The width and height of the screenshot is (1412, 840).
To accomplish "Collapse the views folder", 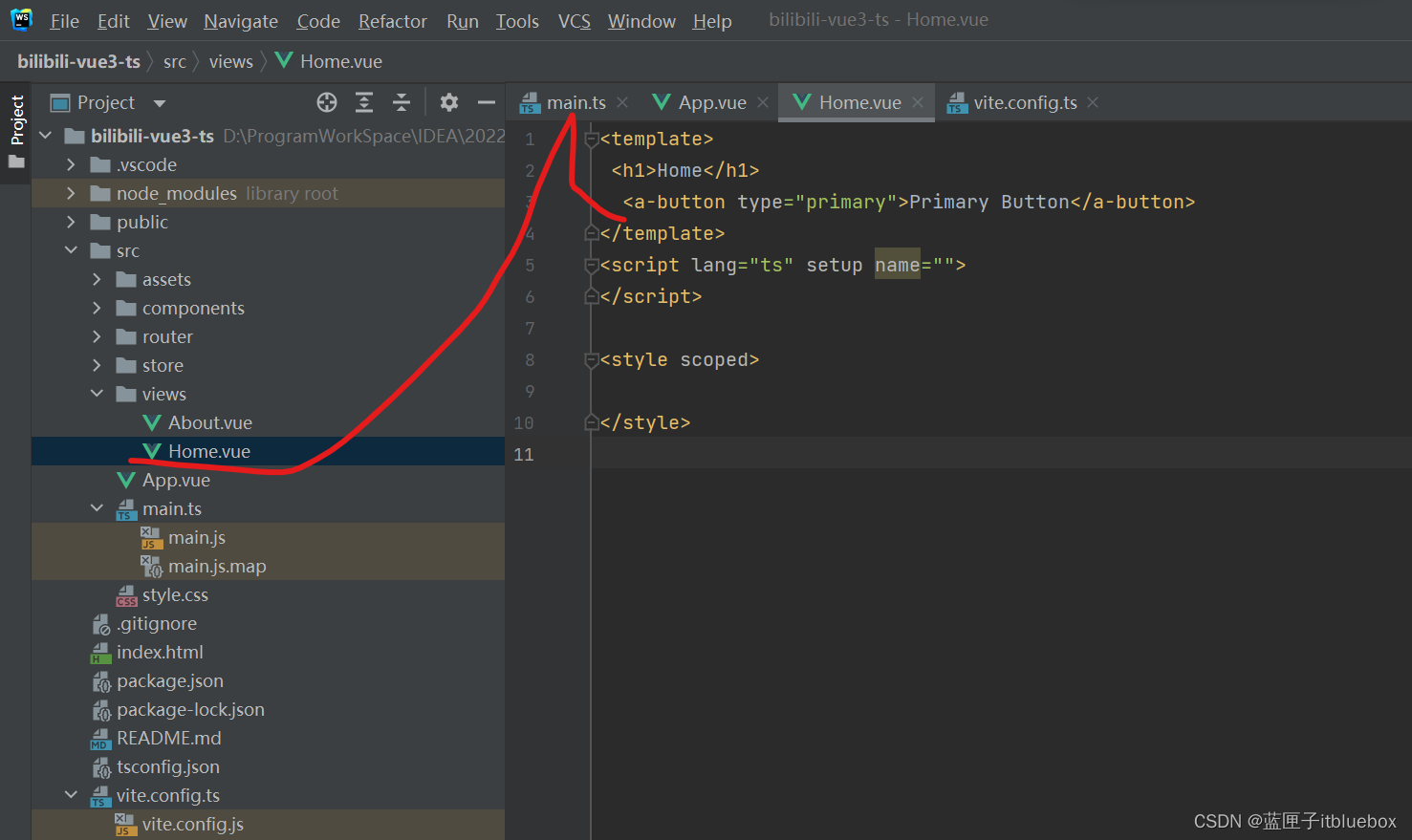I will coord(97,394).
